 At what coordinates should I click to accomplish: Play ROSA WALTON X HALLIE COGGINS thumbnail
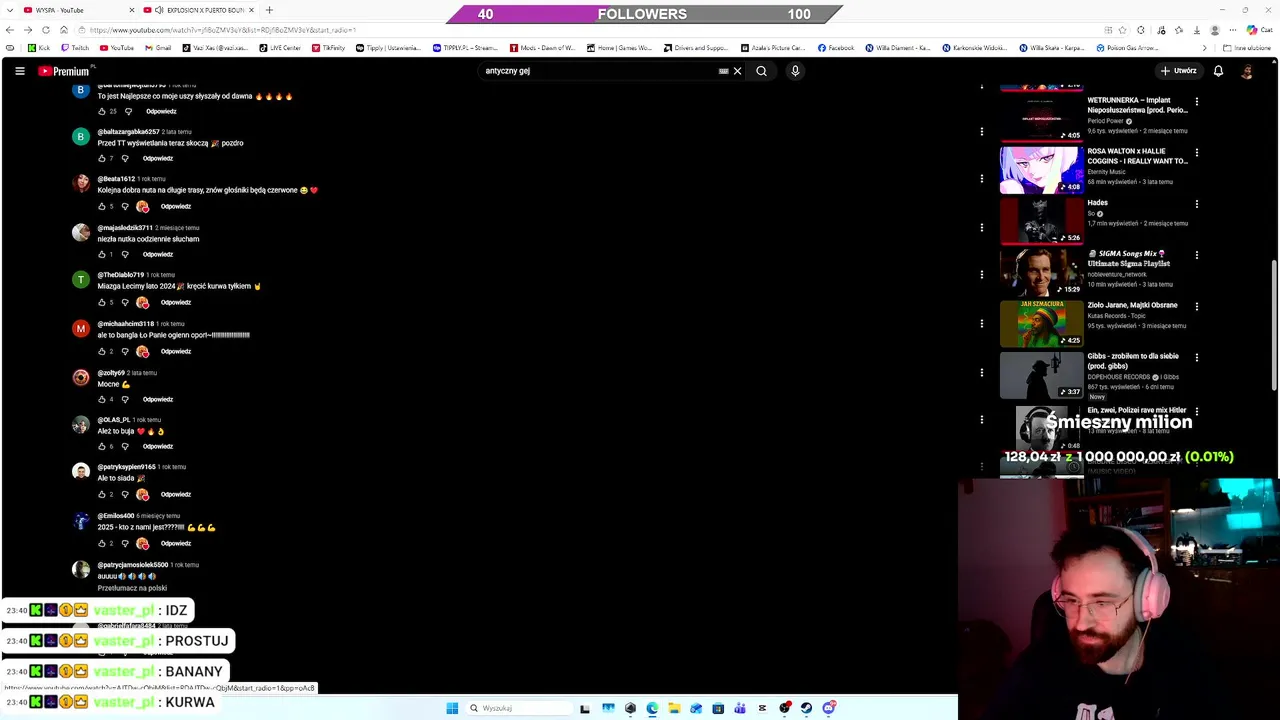[x=1041, y=170]
